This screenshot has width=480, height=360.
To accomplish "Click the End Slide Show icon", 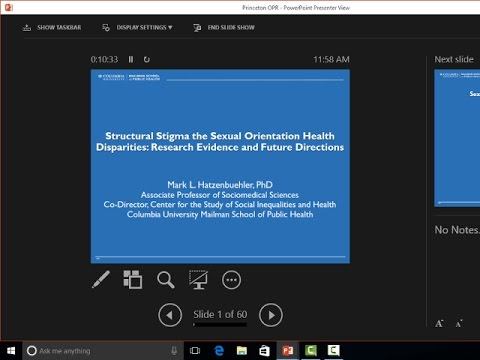I will tap(197, 28).
